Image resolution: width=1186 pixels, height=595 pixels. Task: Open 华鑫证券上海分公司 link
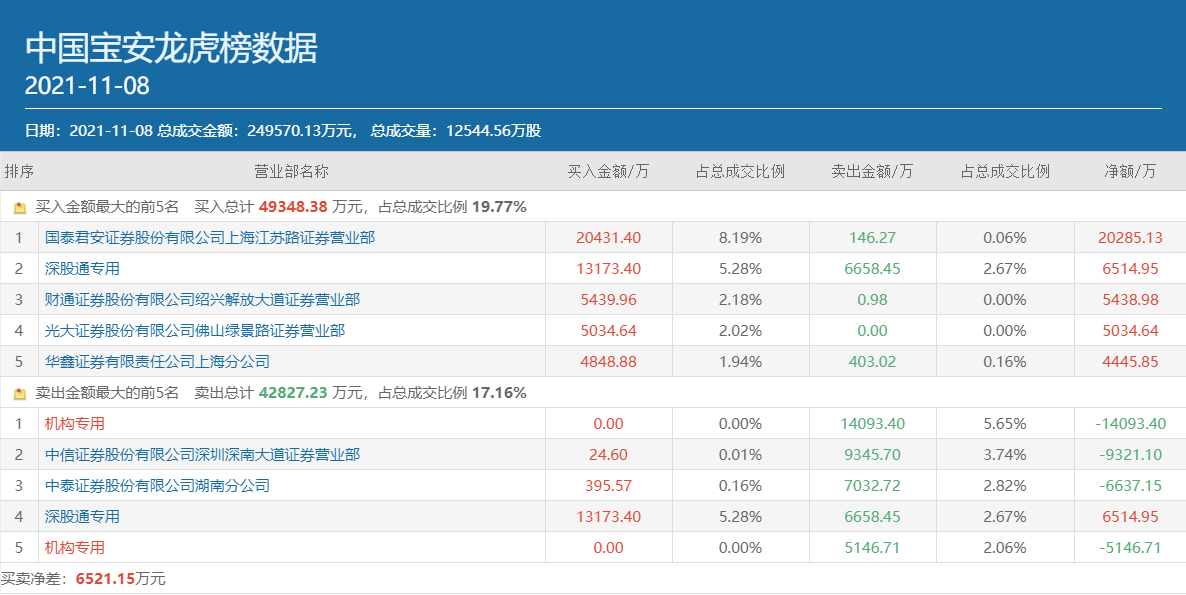coord(157,362)
